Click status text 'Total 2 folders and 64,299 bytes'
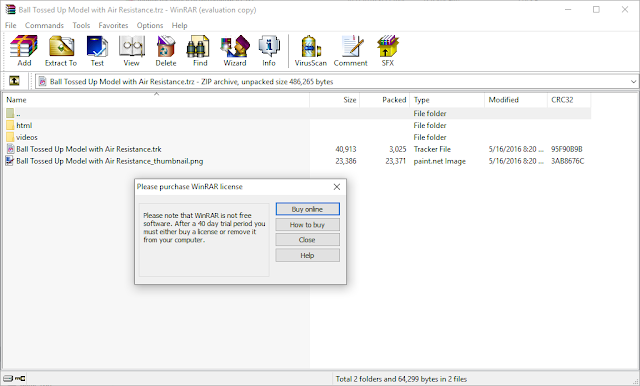The image size is (640, 386). point(401,379)
